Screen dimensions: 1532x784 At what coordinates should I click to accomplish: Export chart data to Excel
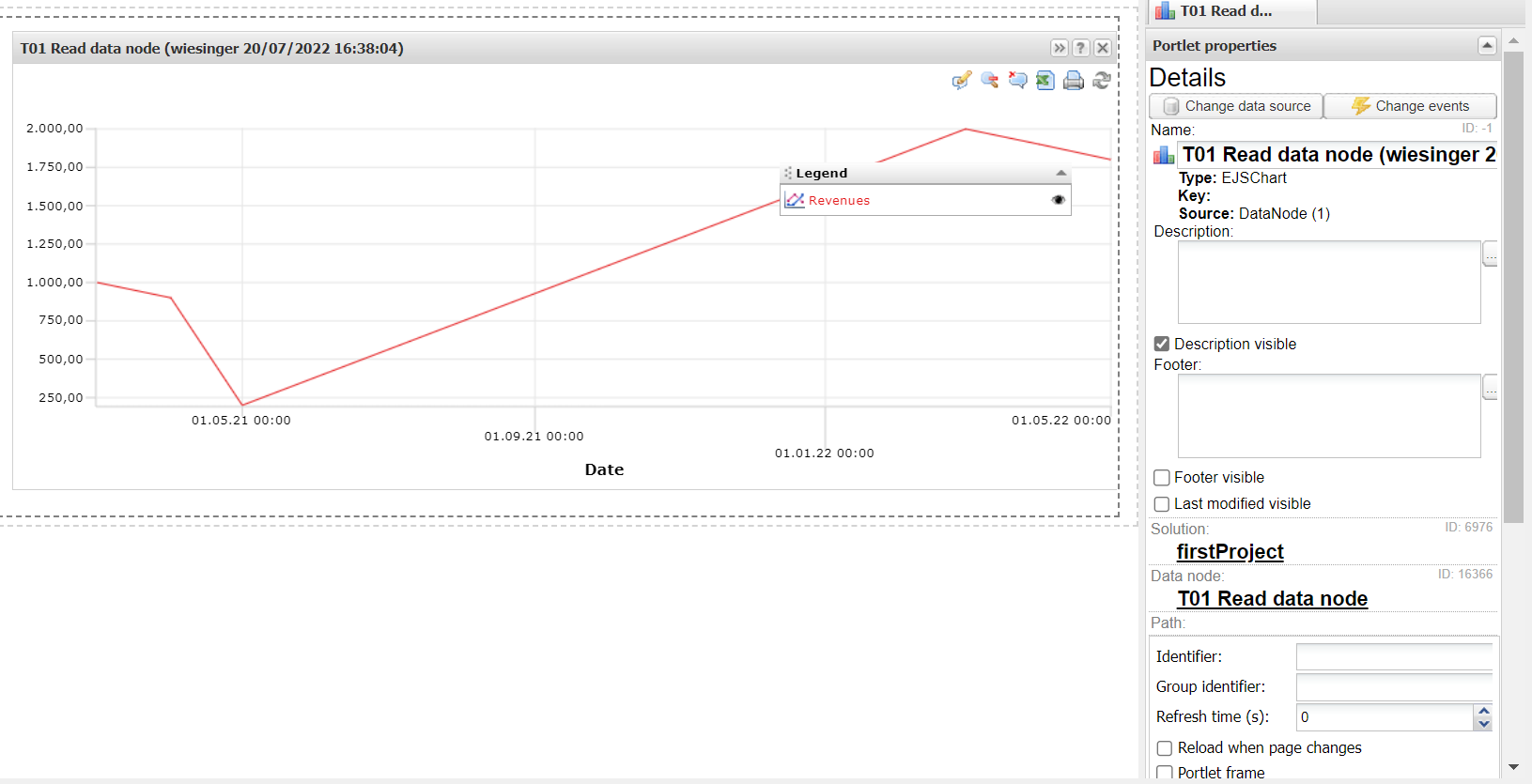[x=1045, y=81]
